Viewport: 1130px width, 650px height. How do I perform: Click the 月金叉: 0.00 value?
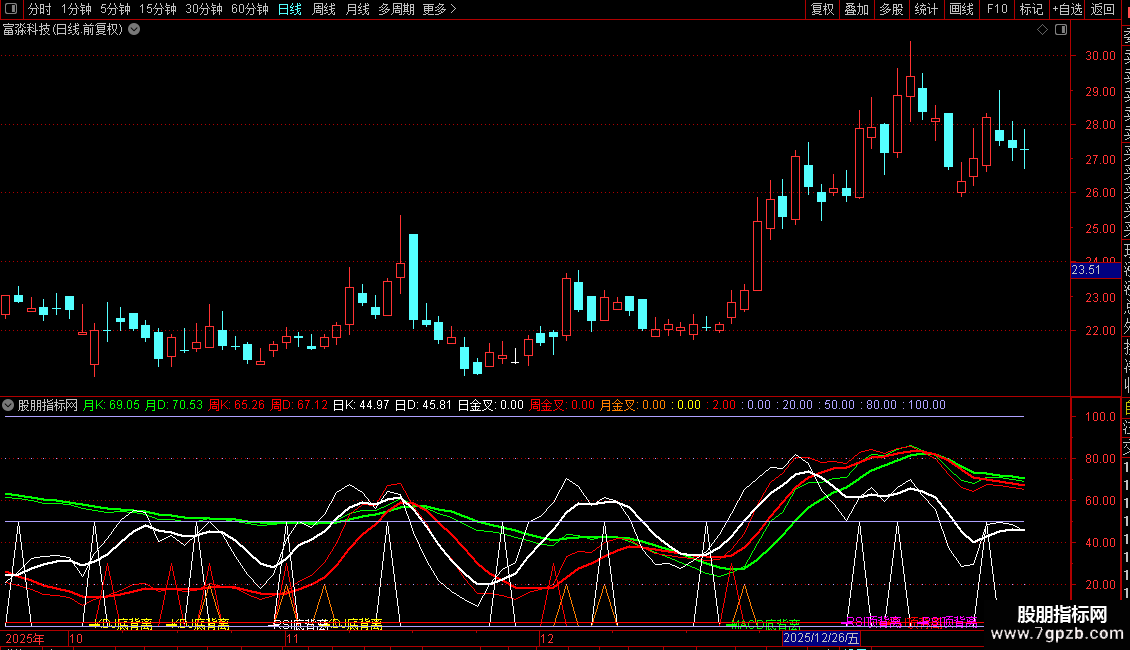633,405
